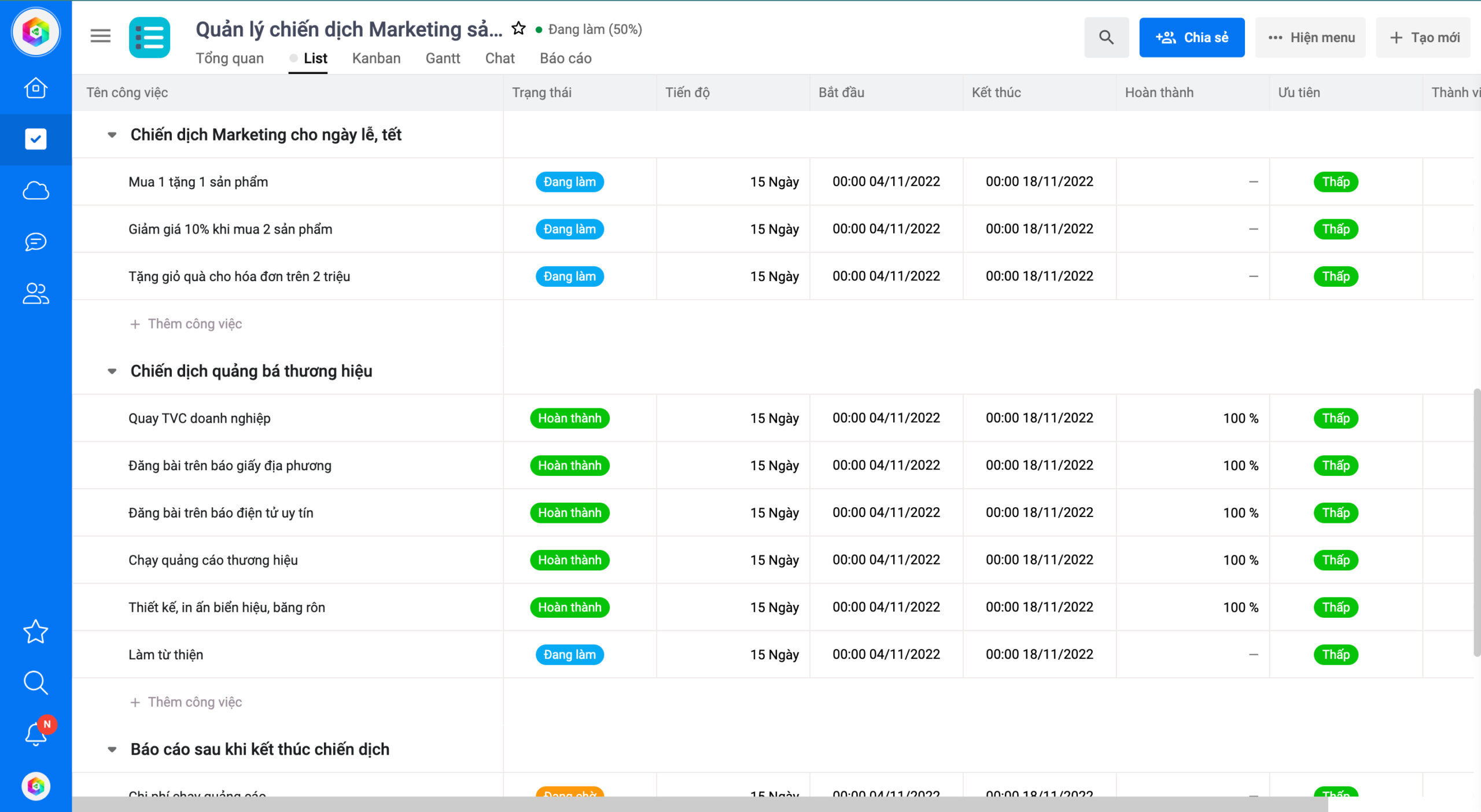Add task under the quảng bá thương hiệu group
This screenshot has height=812, width=1481.
[x=186, y=702]
